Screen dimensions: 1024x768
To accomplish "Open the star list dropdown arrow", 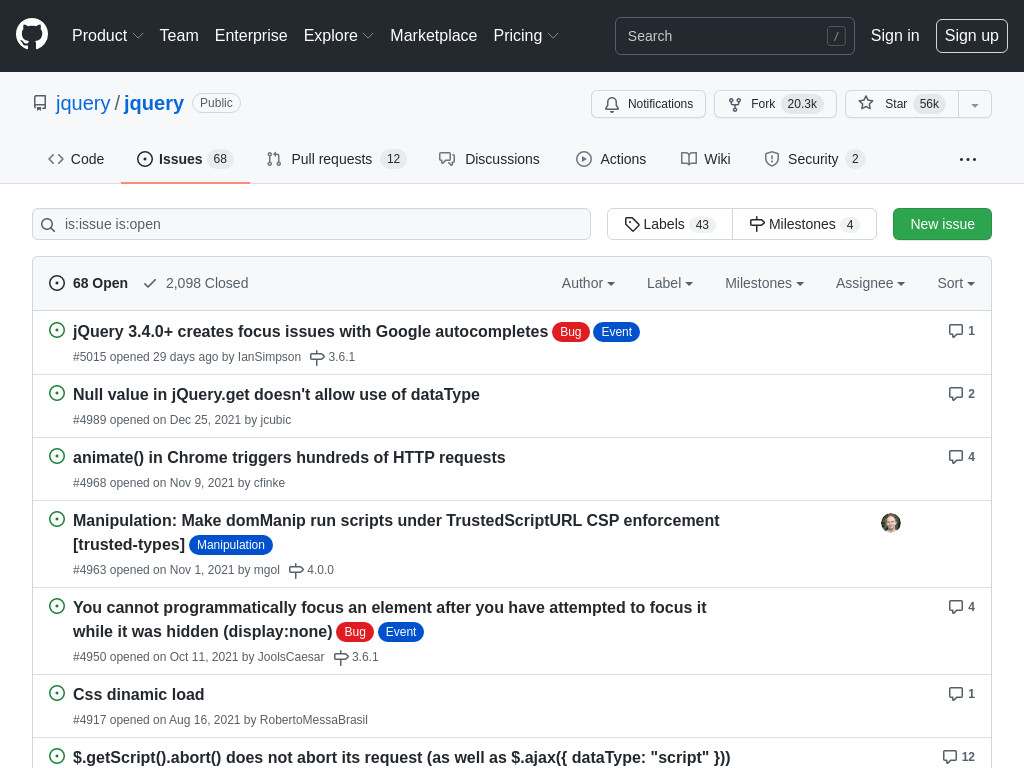I will click(x=974, y=104).
